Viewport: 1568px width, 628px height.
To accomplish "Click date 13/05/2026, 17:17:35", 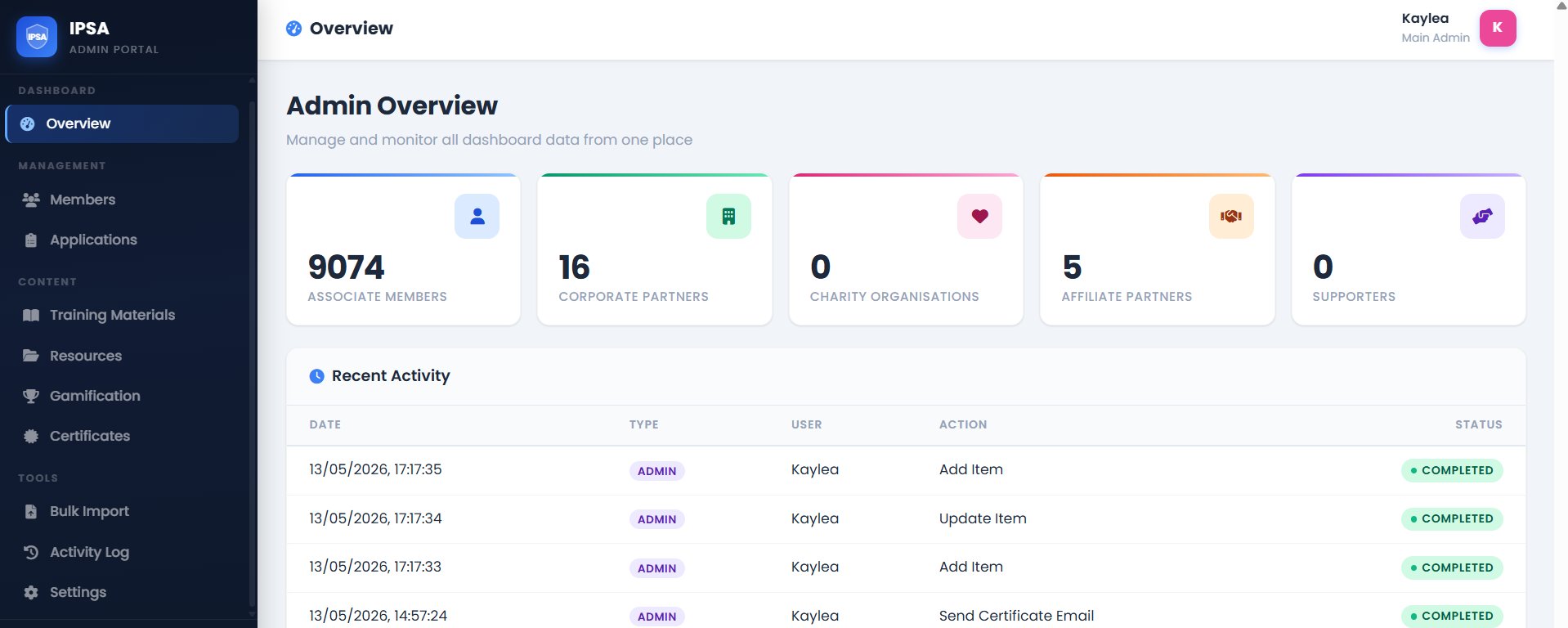I will tap(375, 469).
